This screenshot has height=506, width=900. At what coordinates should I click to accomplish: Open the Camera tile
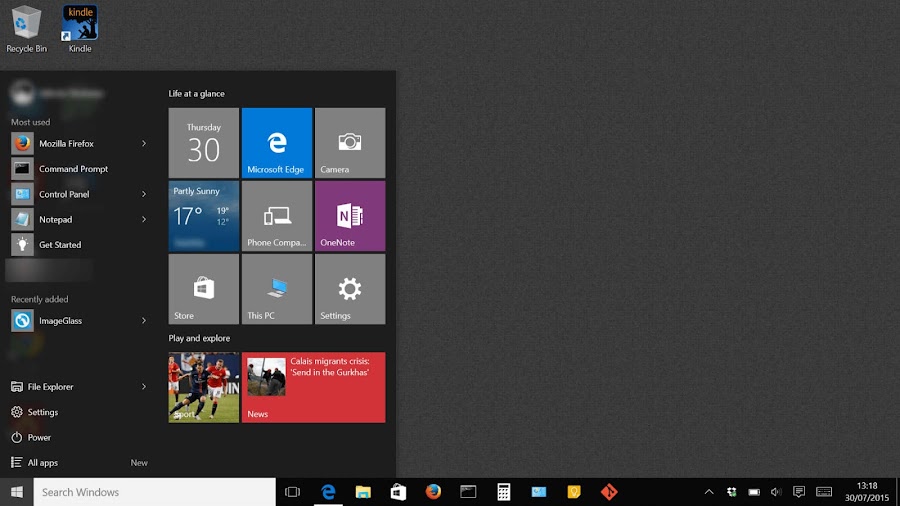[350, 143]
